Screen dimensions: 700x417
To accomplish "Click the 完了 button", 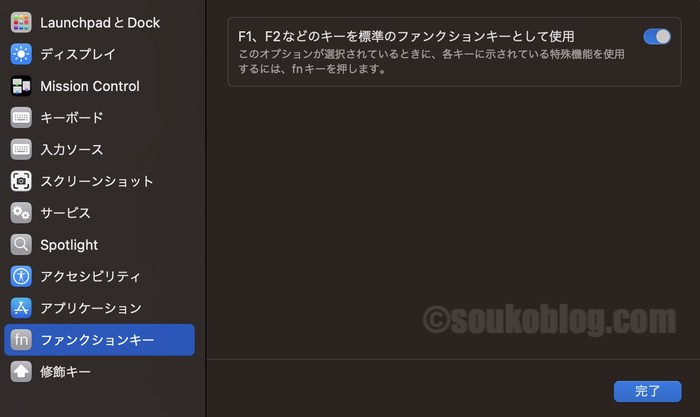I will point(647,392).
